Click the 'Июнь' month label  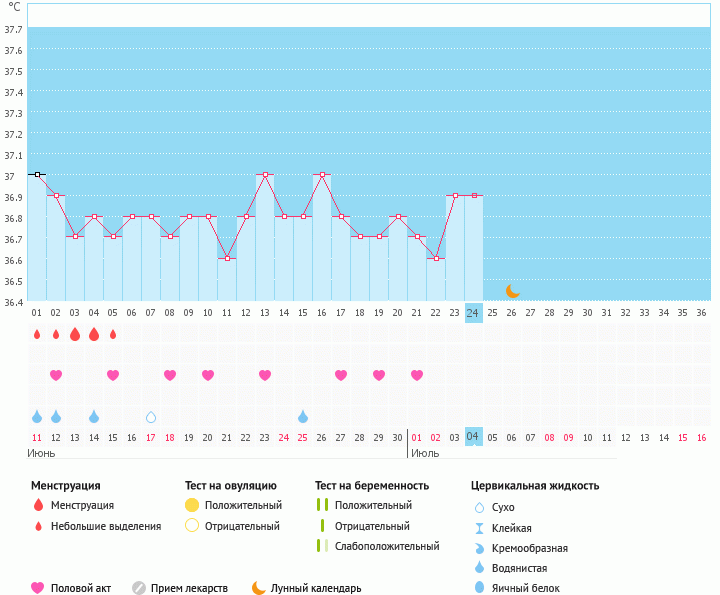click(x=41, y=453)
